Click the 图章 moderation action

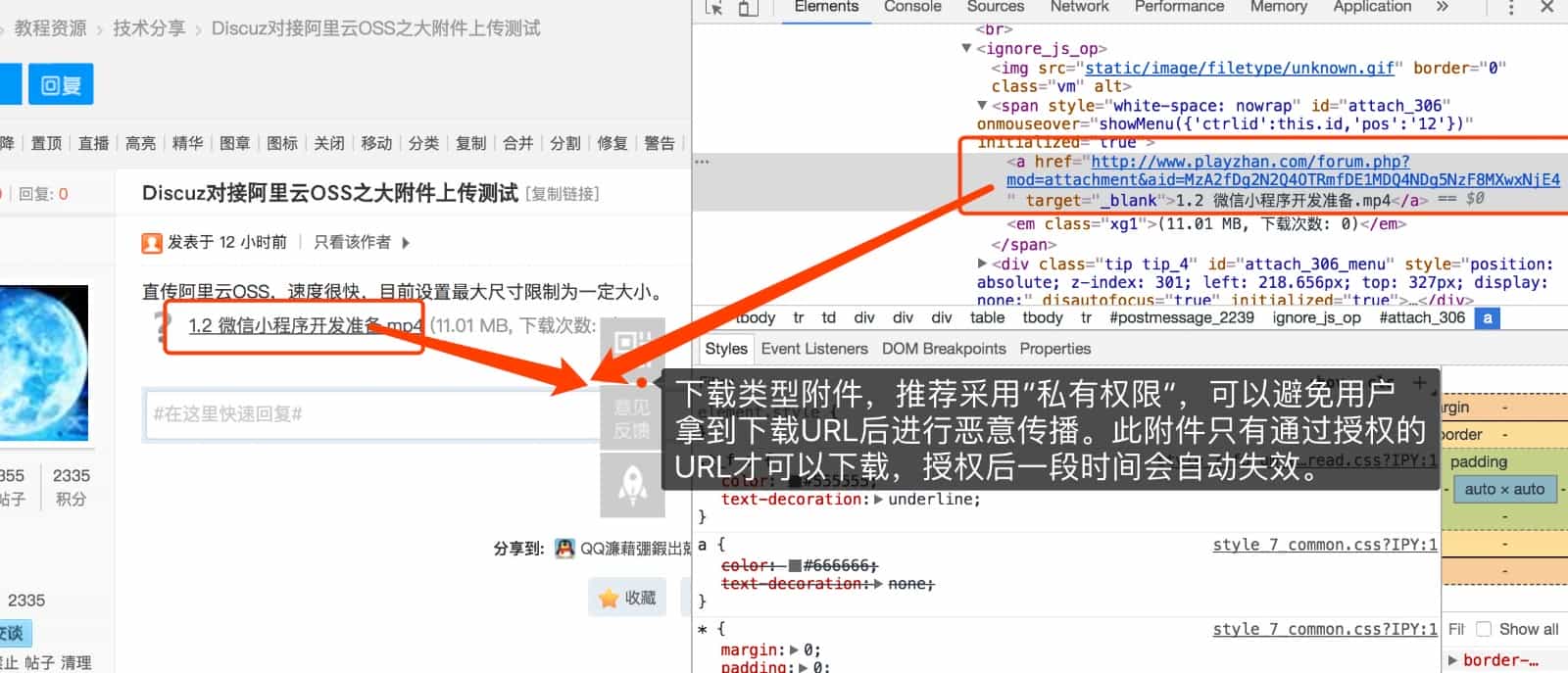(x=234, y=143)
